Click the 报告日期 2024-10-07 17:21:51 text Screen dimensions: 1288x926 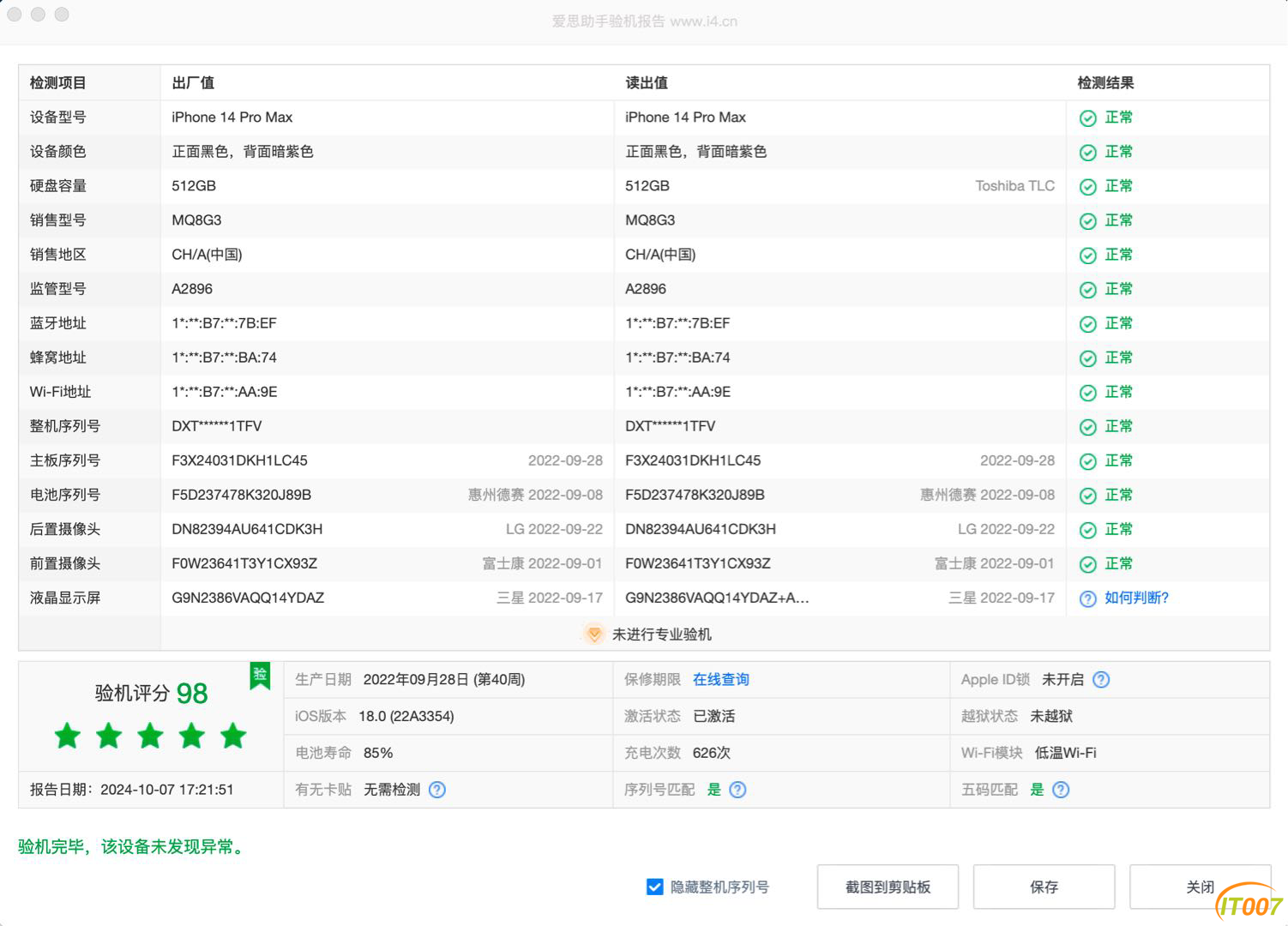tap(132, 790)
